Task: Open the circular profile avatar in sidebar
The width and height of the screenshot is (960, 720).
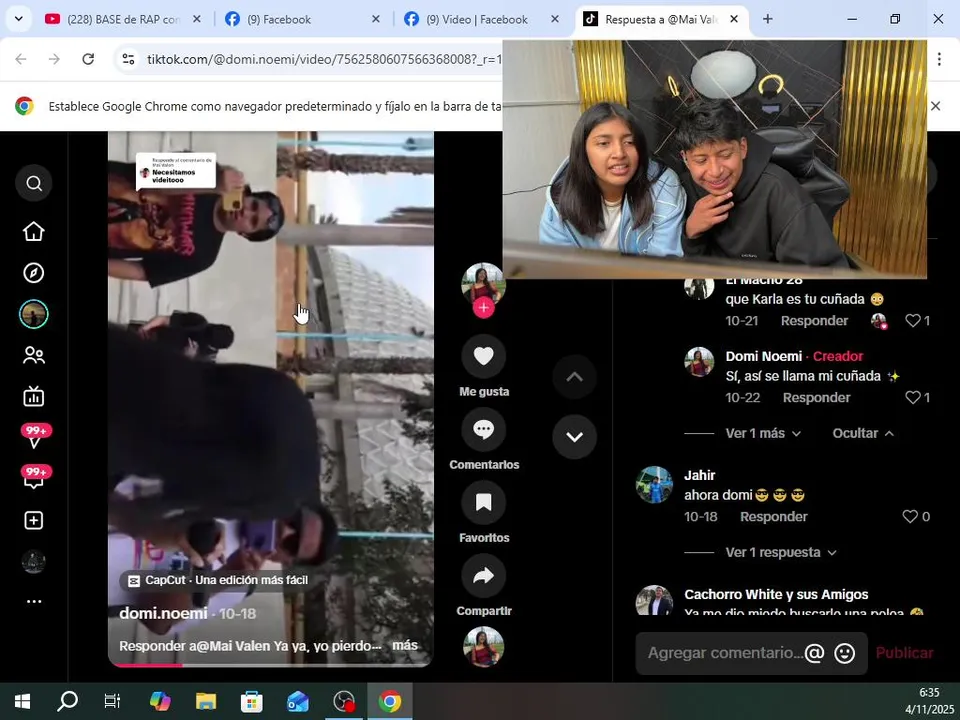Action: pyautogui.click(x=34, y=315)
